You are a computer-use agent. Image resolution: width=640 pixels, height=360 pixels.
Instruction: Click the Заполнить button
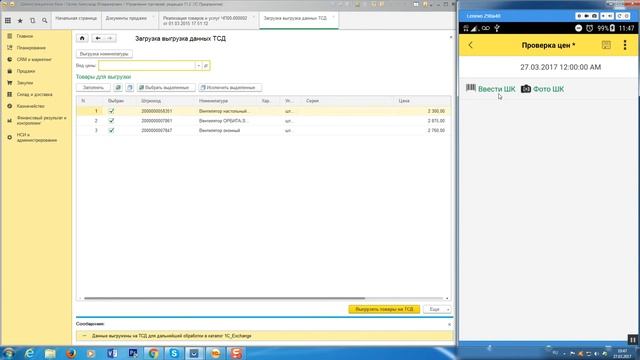pos(93,87)
